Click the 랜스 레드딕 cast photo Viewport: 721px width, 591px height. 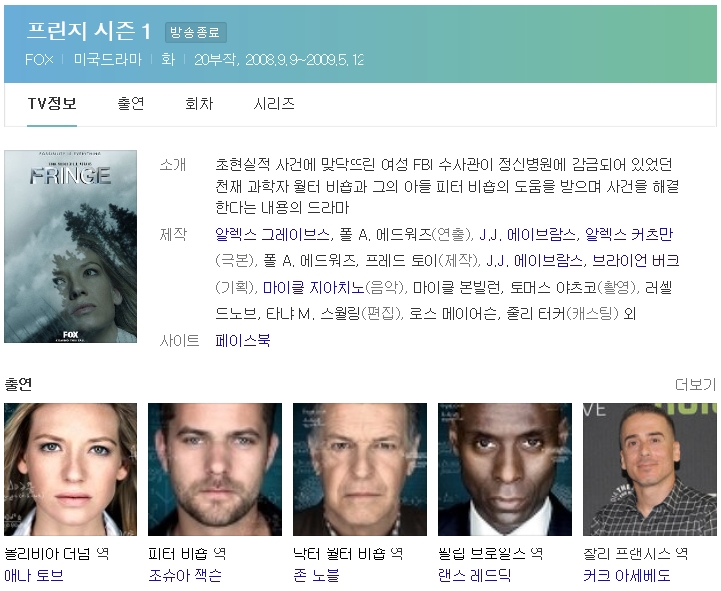click(x=505, y=470)
